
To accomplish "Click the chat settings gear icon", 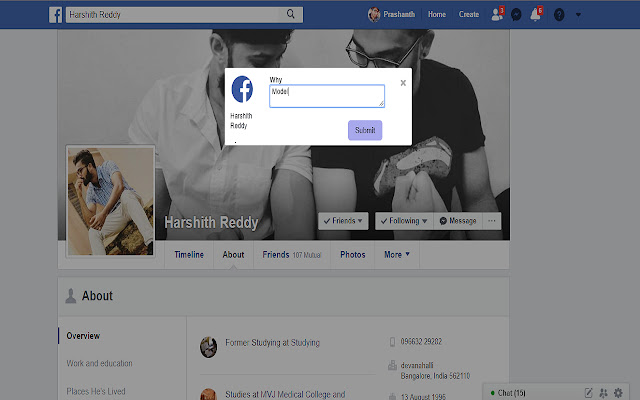I will [619, 392].
